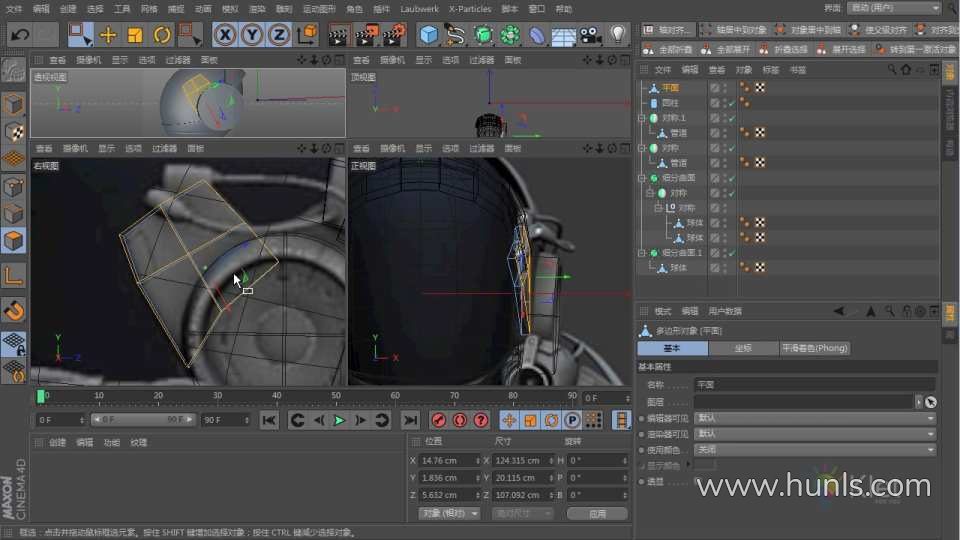Screen dimensions: 960x540
Task: Open the X-Particles menu
Action: pos(470,9)
